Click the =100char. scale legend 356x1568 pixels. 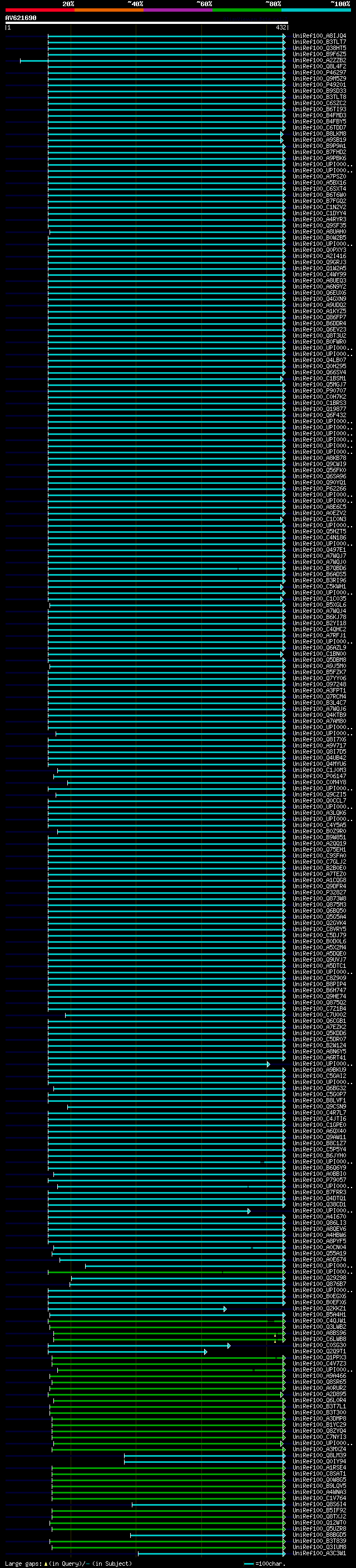pyautogui.click(x=264, y=1563)
